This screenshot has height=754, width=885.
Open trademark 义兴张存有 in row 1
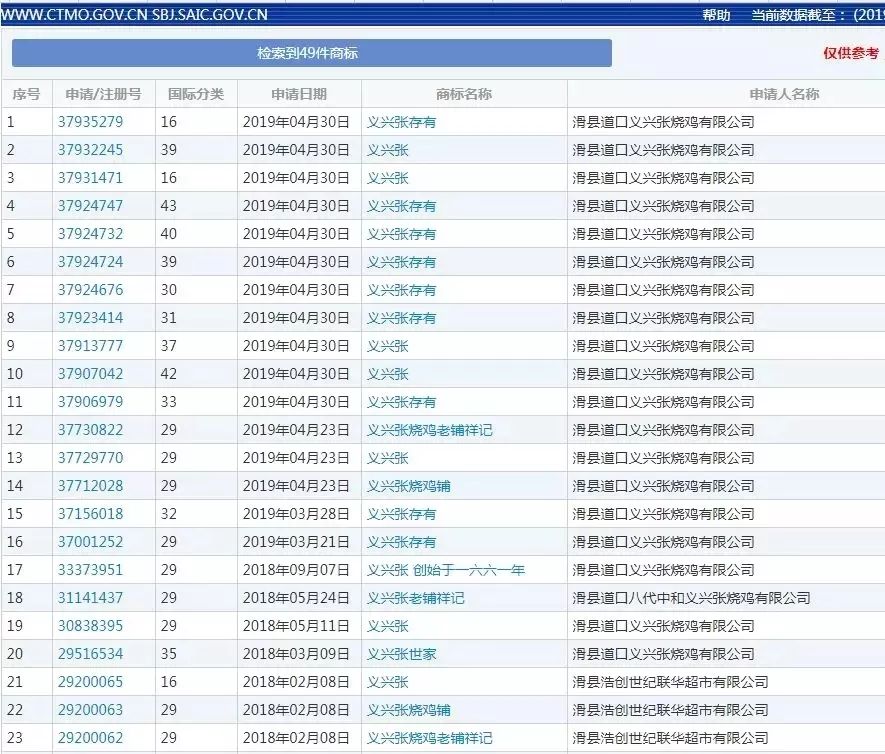401,122
